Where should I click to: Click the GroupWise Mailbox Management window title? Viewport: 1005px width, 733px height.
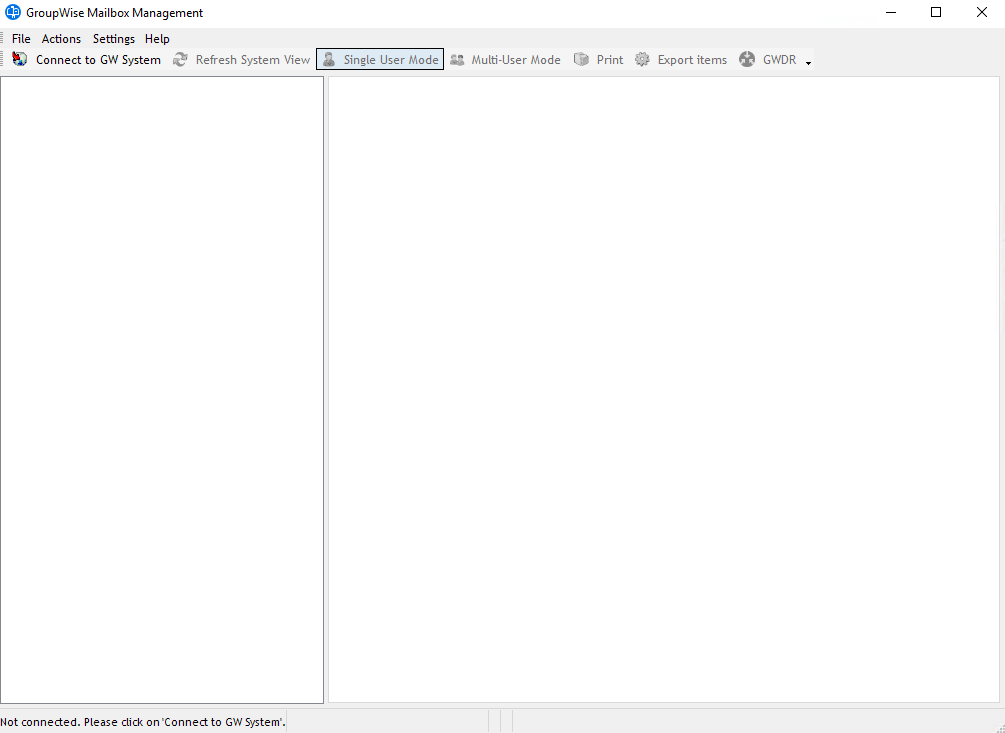(x=114, y=13)
